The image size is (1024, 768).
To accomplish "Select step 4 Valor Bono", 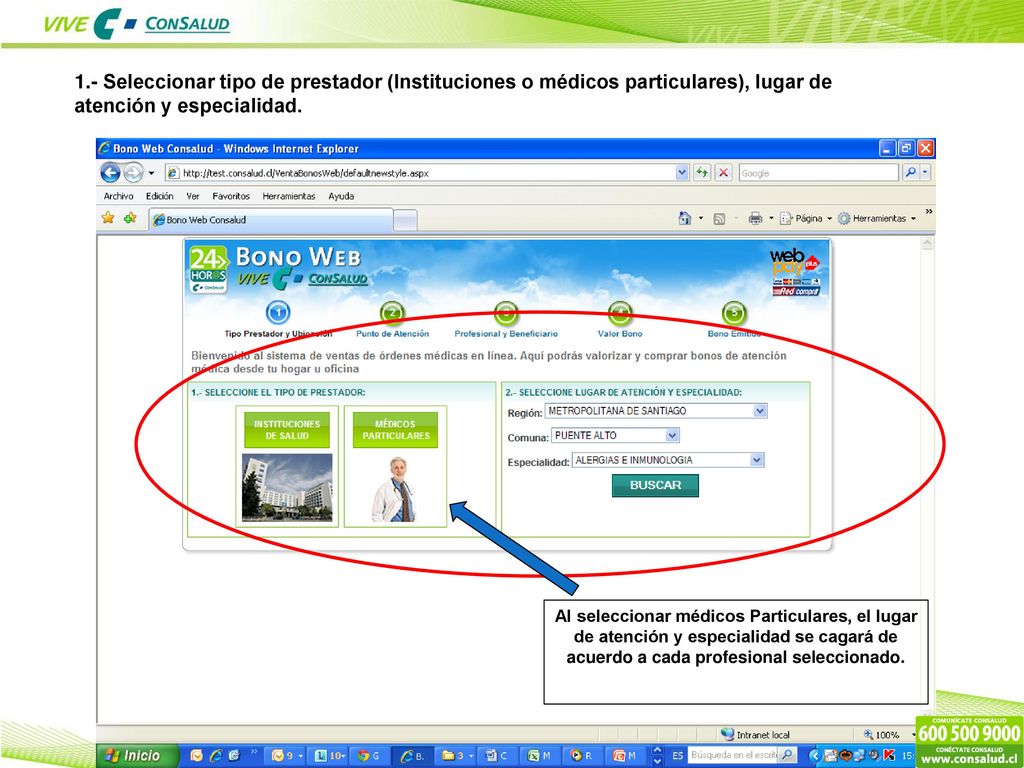I will coord(620,320).
